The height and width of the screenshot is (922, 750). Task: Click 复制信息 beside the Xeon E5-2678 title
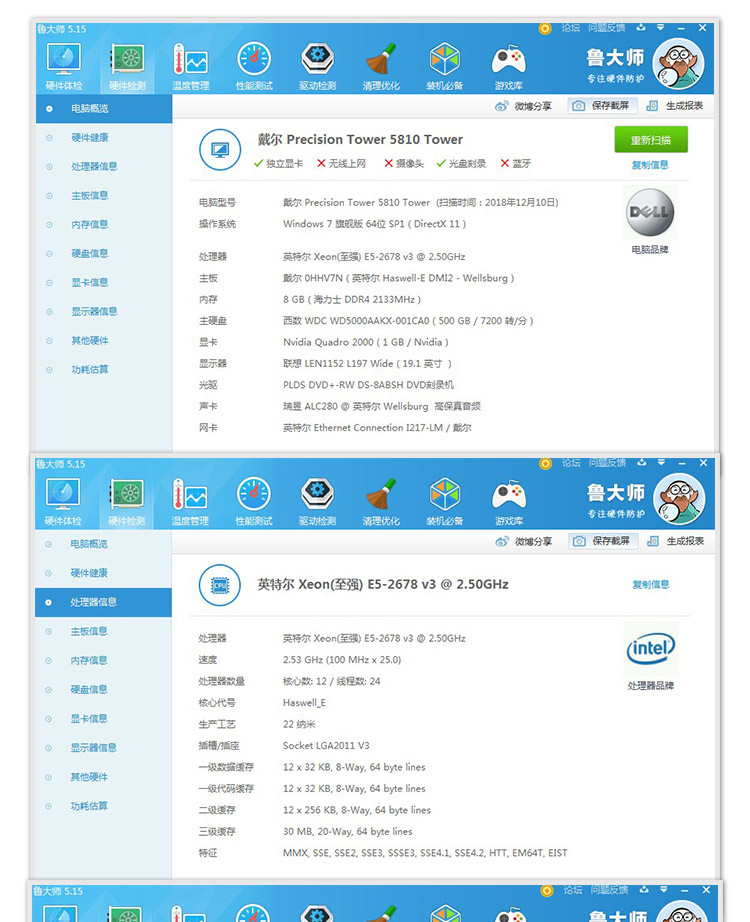click(x=651, y=584)
